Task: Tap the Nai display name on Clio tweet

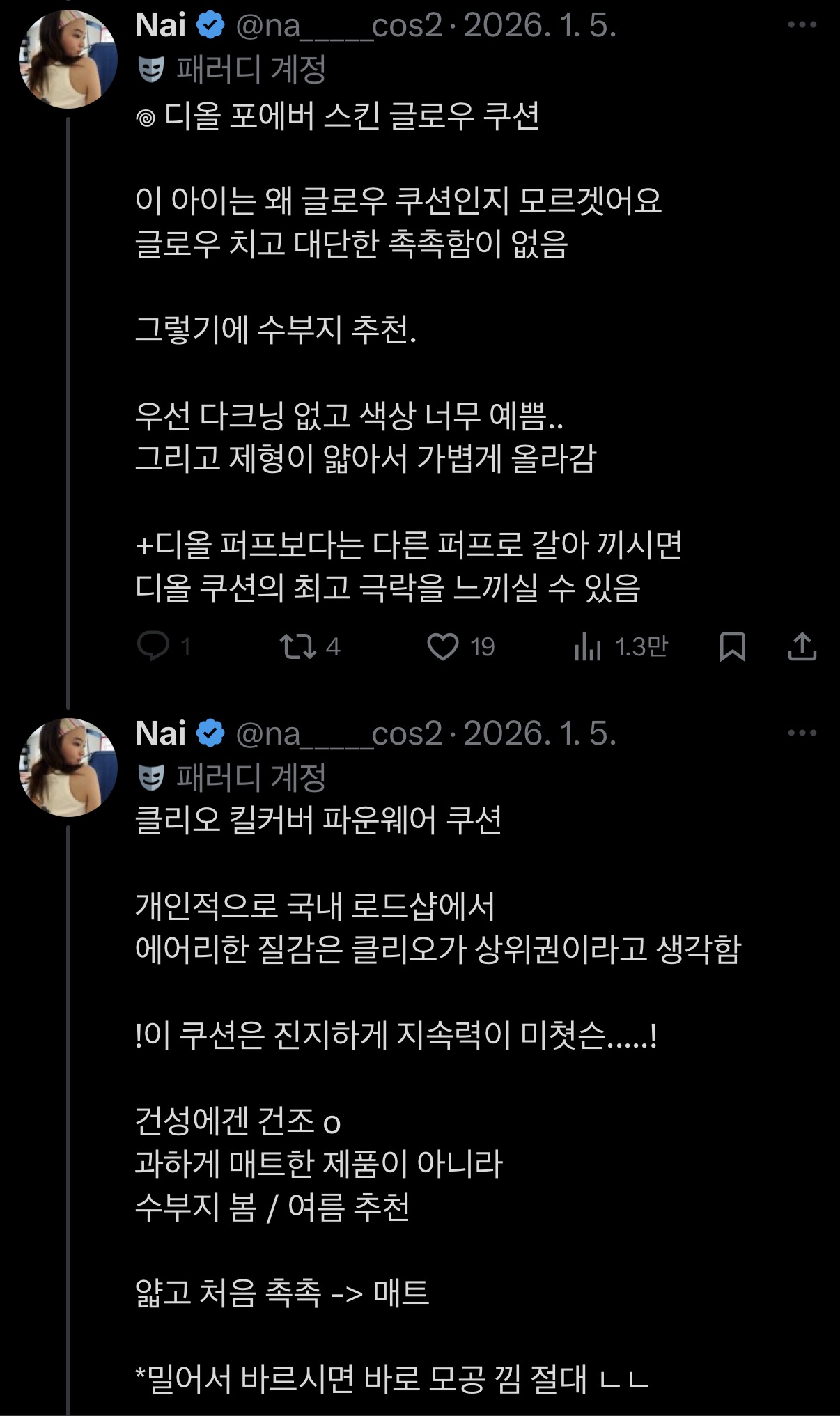Action: [x=161, y=733]
